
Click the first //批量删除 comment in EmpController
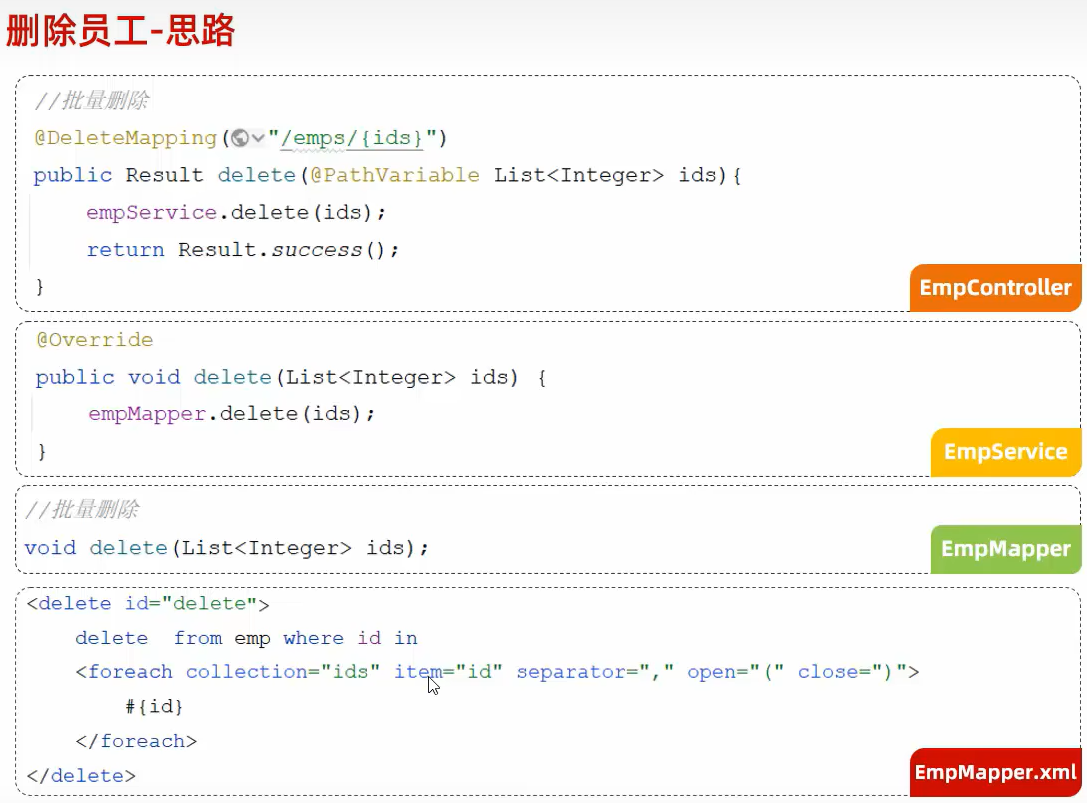[x=91, y=101]
